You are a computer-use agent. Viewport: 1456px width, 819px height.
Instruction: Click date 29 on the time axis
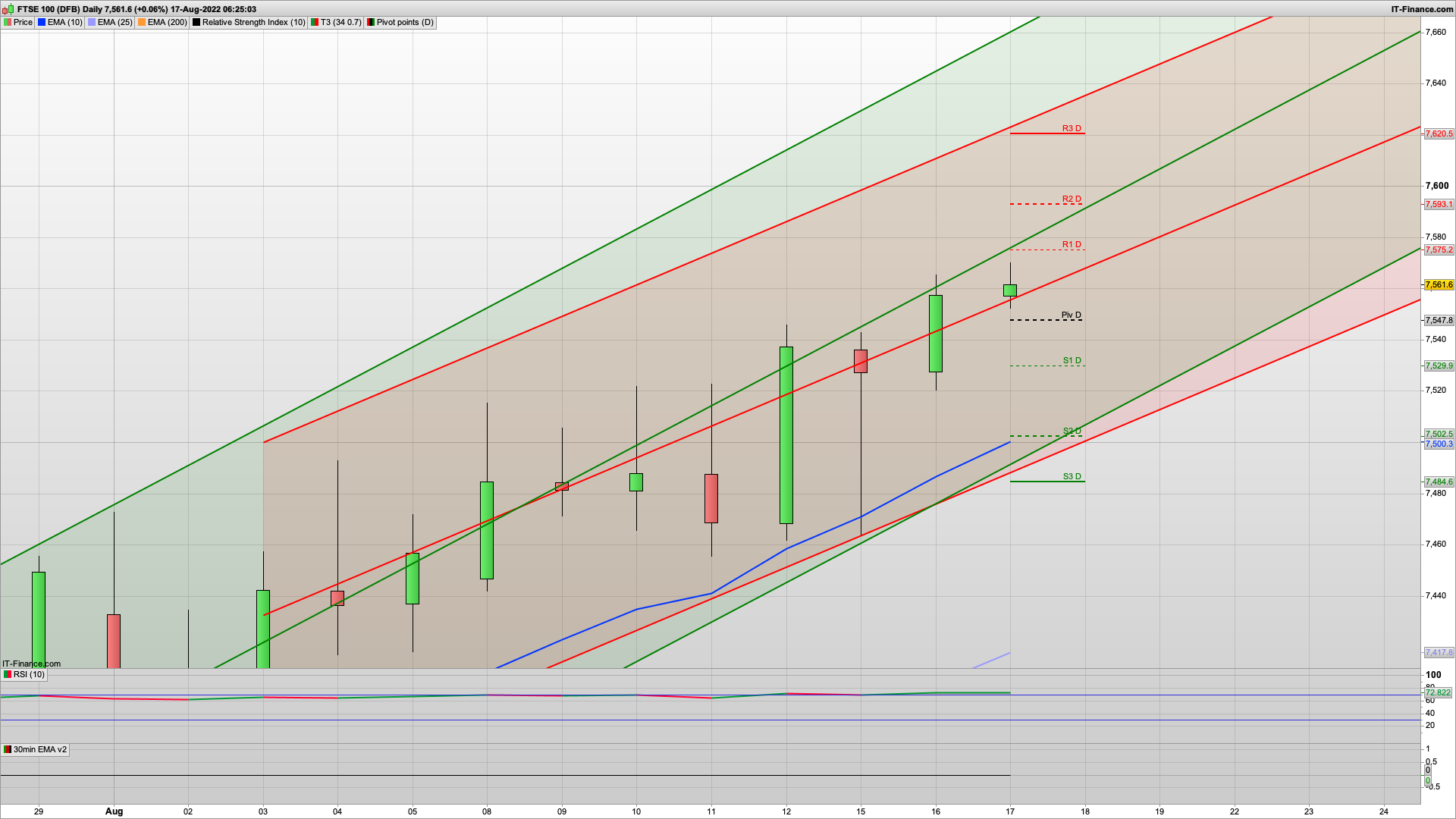click(x=39, y=811)
